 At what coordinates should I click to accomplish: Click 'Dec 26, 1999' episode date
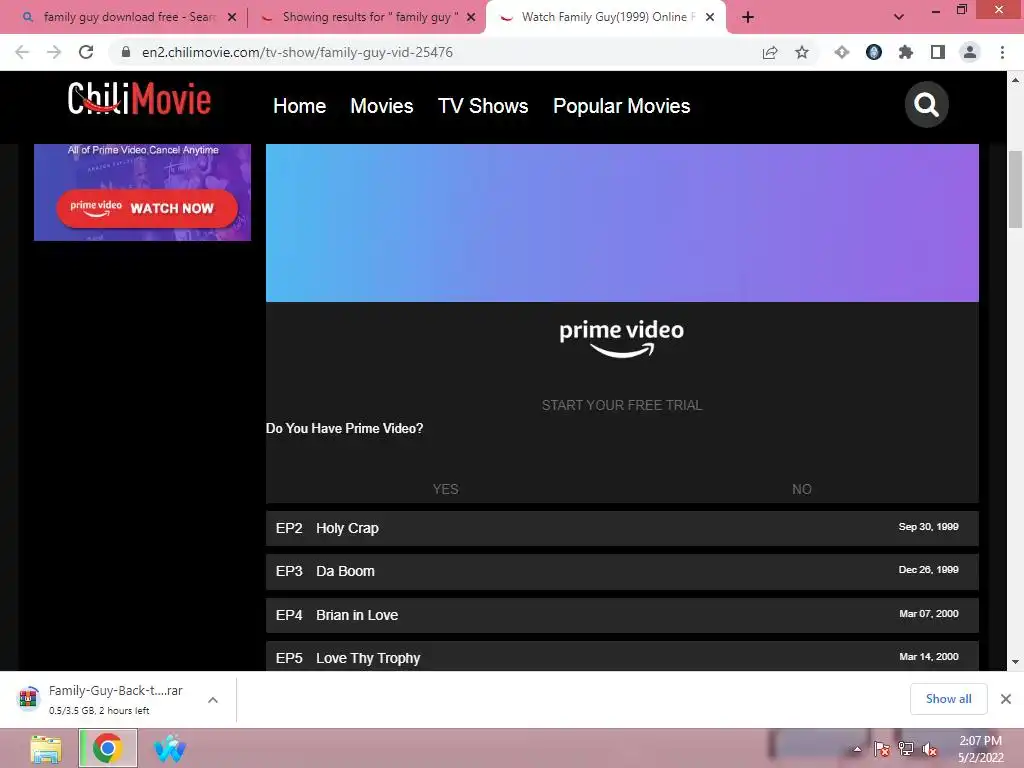[928, 569]
